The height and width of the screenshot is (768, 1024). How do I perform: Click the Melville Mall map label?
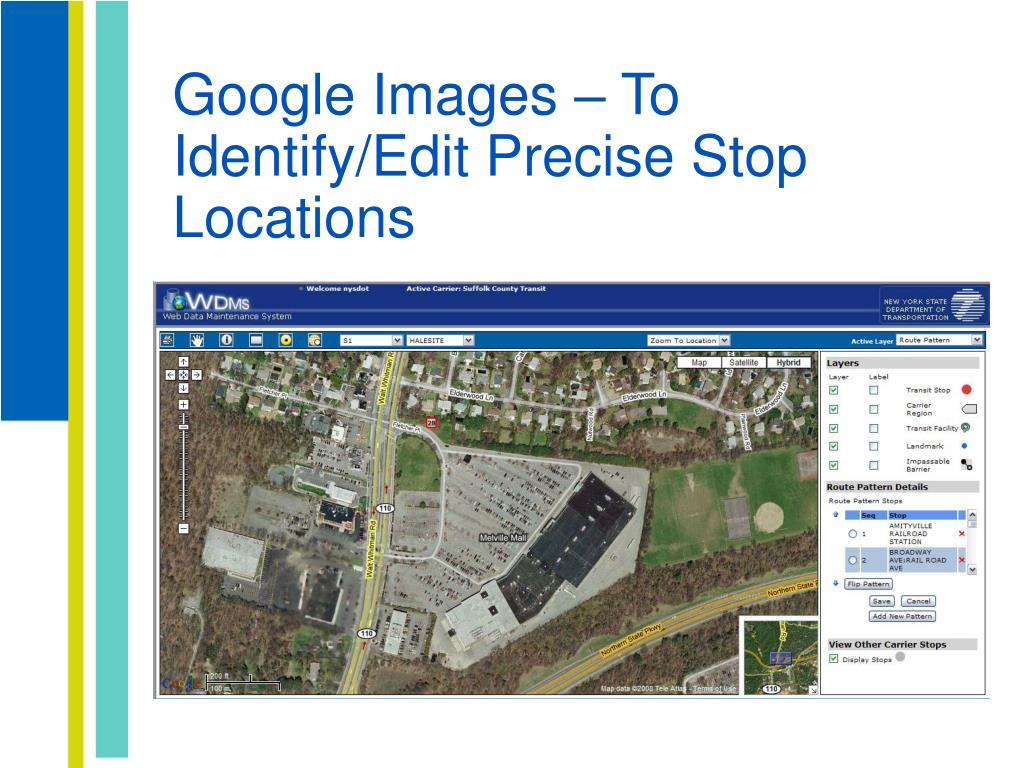coord(503,537)
